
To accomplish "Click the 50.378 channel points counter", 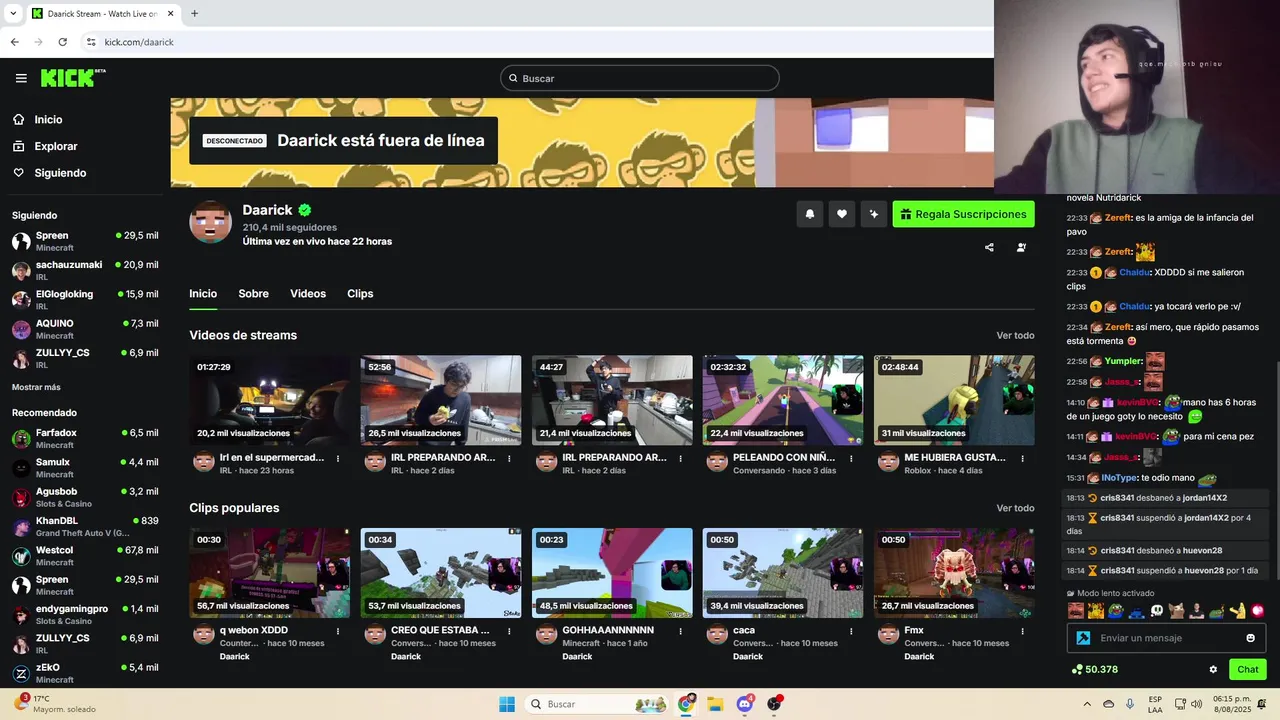I will pyautogui.click(x=1094, y=670).
